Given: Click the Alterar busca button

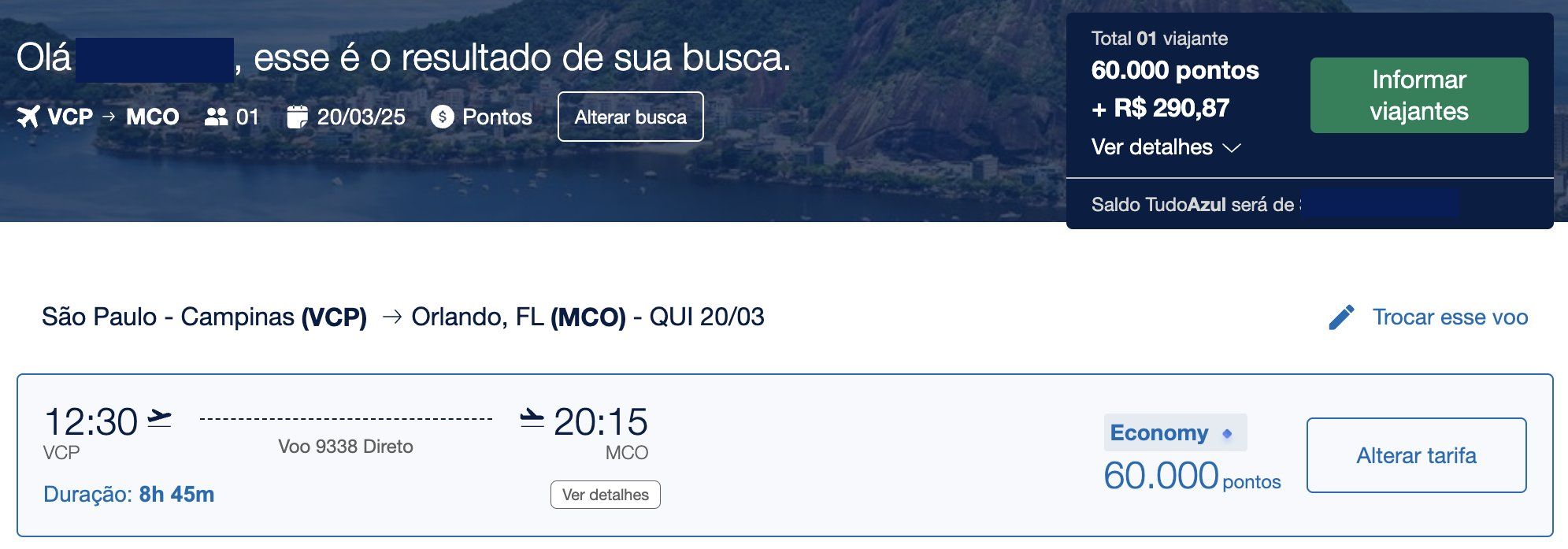Looking at the screenshot, I should point(630,117).
